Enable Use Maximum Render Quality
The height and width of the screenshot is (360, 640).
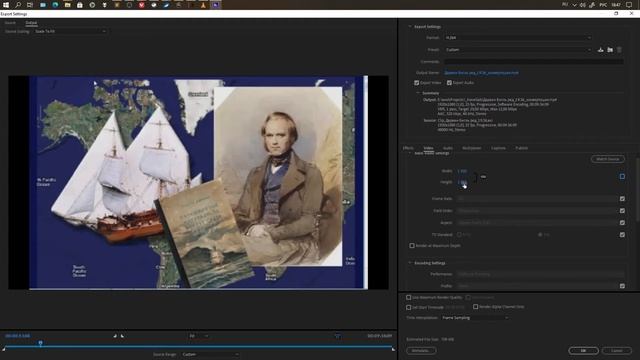point(409,298)
